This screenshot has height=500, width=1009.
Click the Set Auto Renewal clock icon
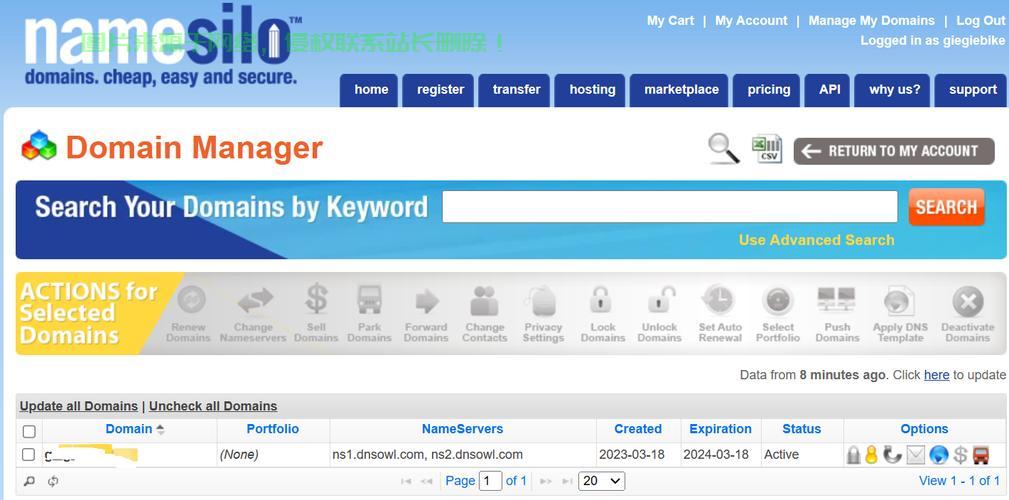(718, 300)
